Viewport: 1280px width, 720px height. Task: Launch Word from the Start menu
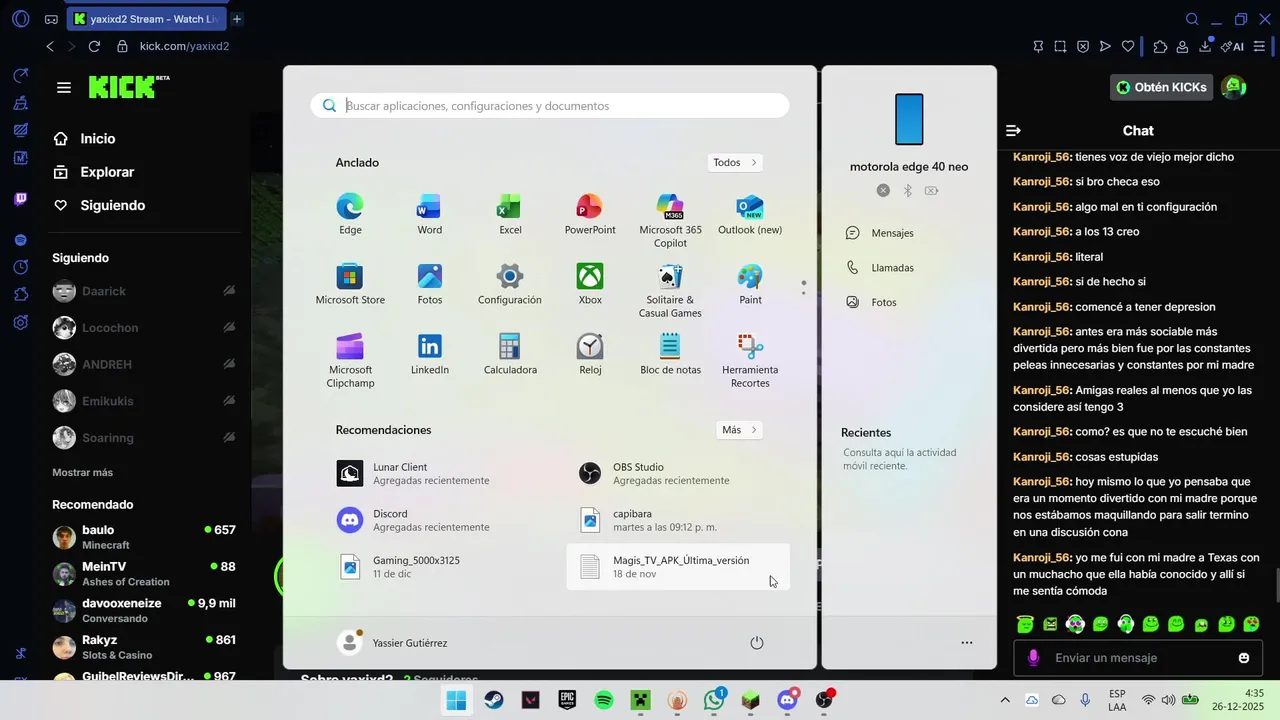pos(430,215)
